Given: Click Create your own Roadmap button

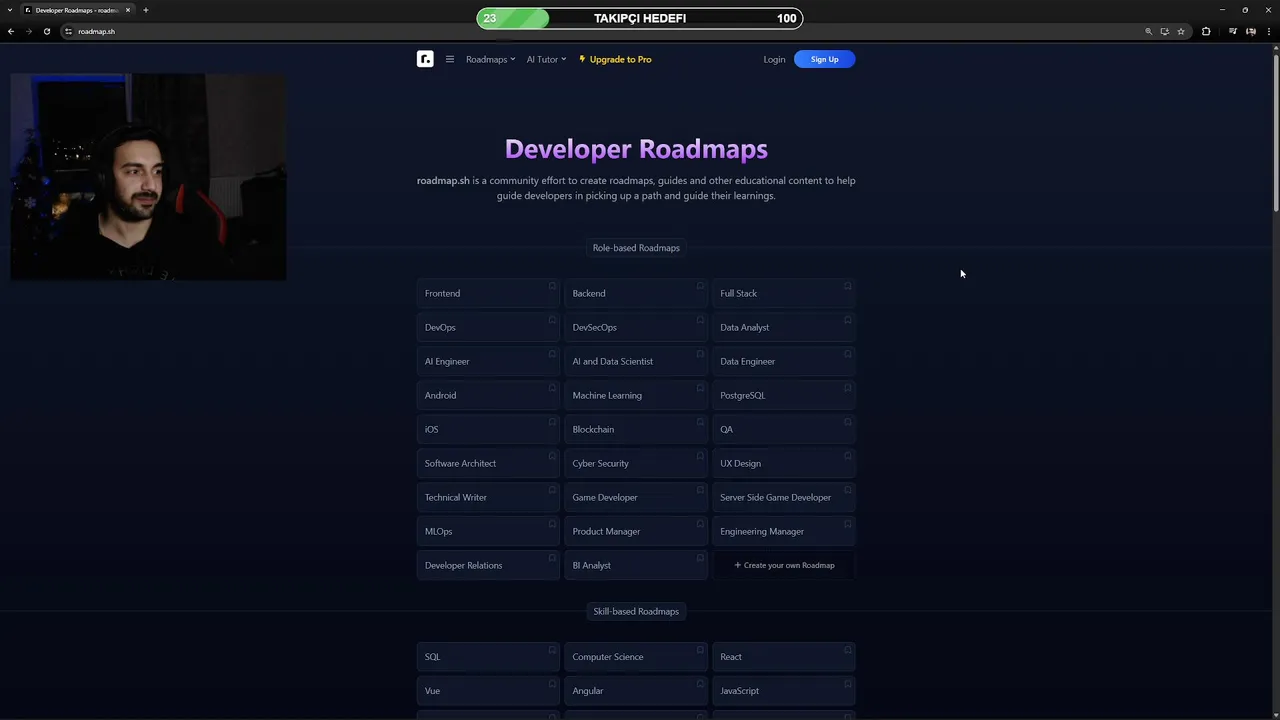Looking at the screenshot, I should (784, 565).
